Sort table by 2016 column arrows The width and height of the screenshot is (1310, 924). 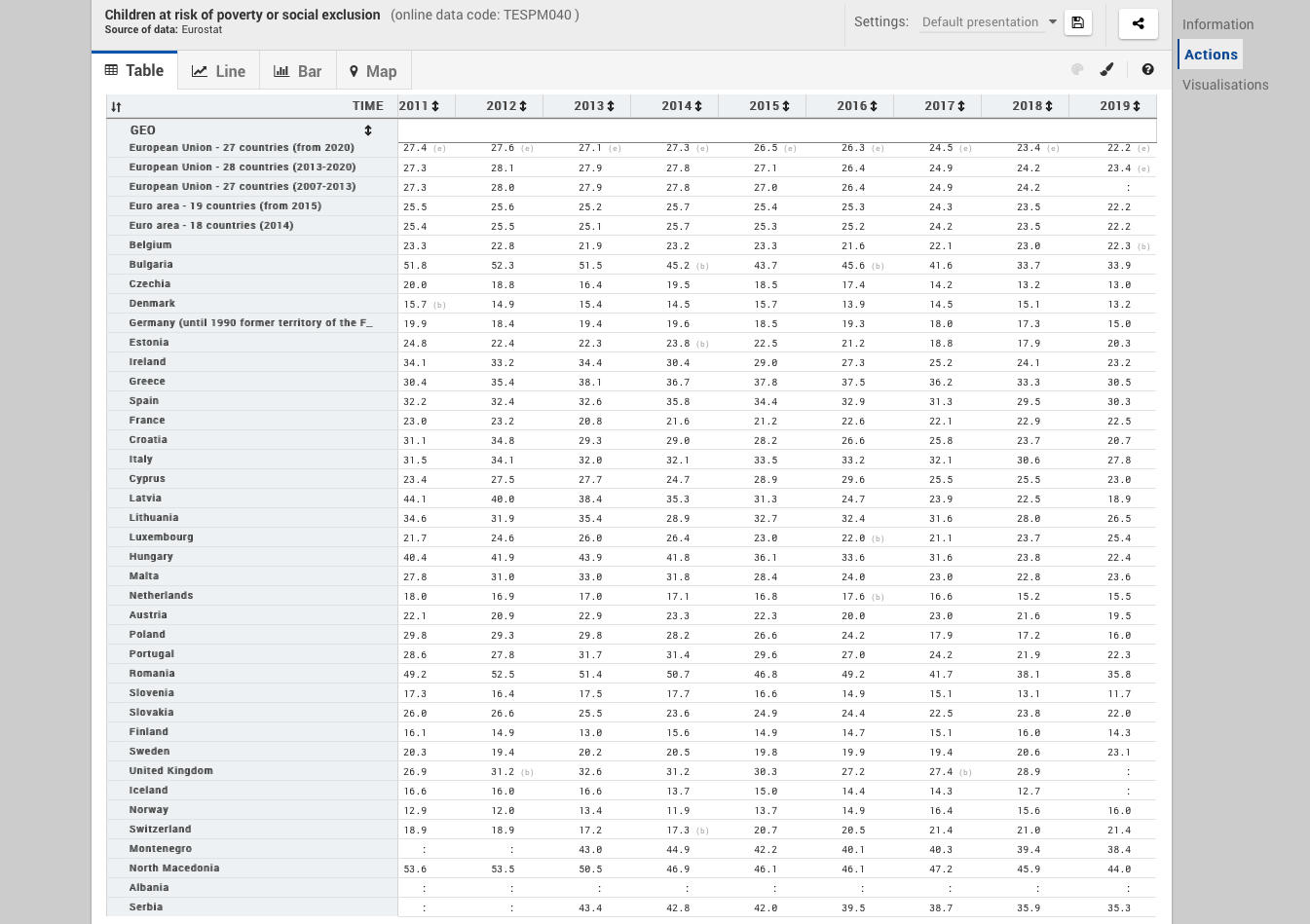pyautogui.click(x=874, y=106)
